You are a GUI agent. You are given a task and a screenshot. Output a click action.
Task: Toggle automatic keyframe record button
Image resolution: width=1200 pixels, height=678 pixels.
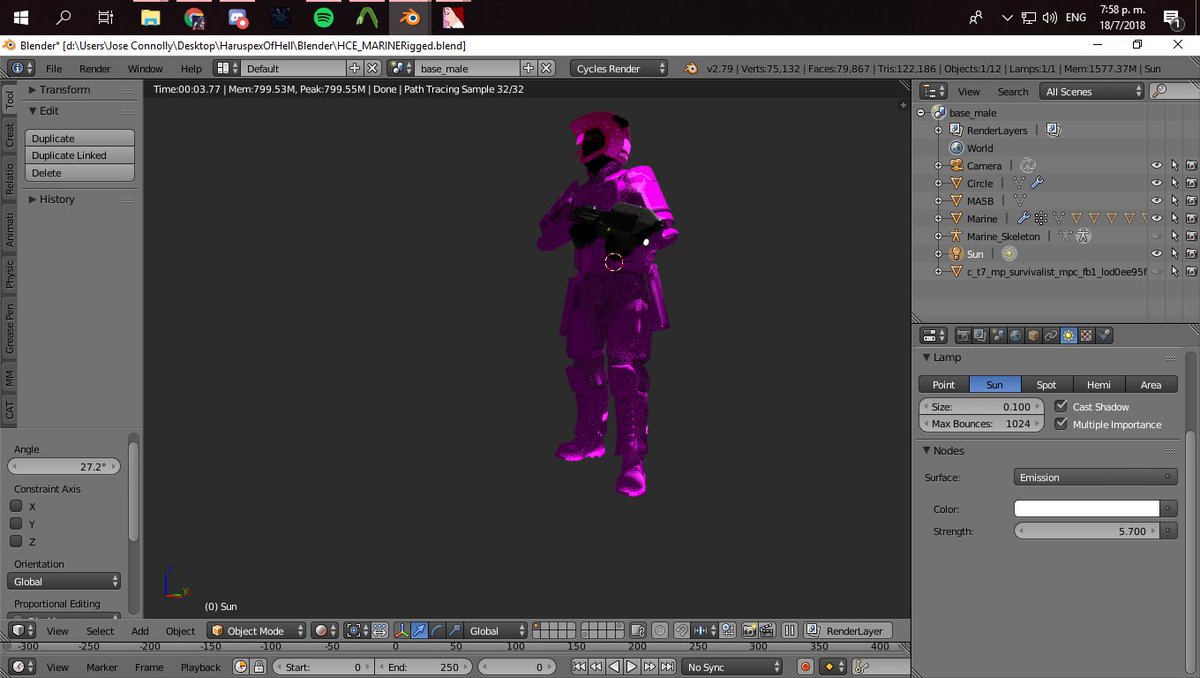point(805,667)
